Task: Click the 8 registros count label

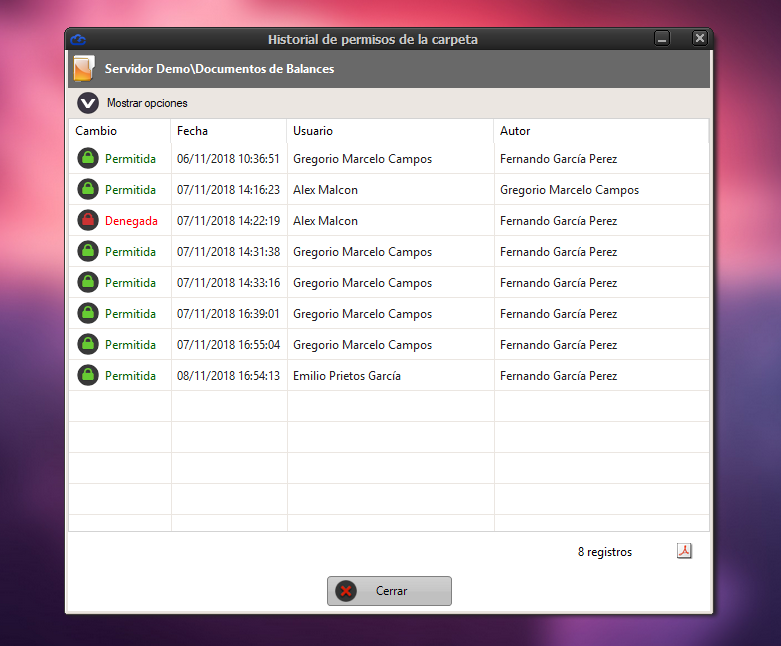Action: coord(605,552)
